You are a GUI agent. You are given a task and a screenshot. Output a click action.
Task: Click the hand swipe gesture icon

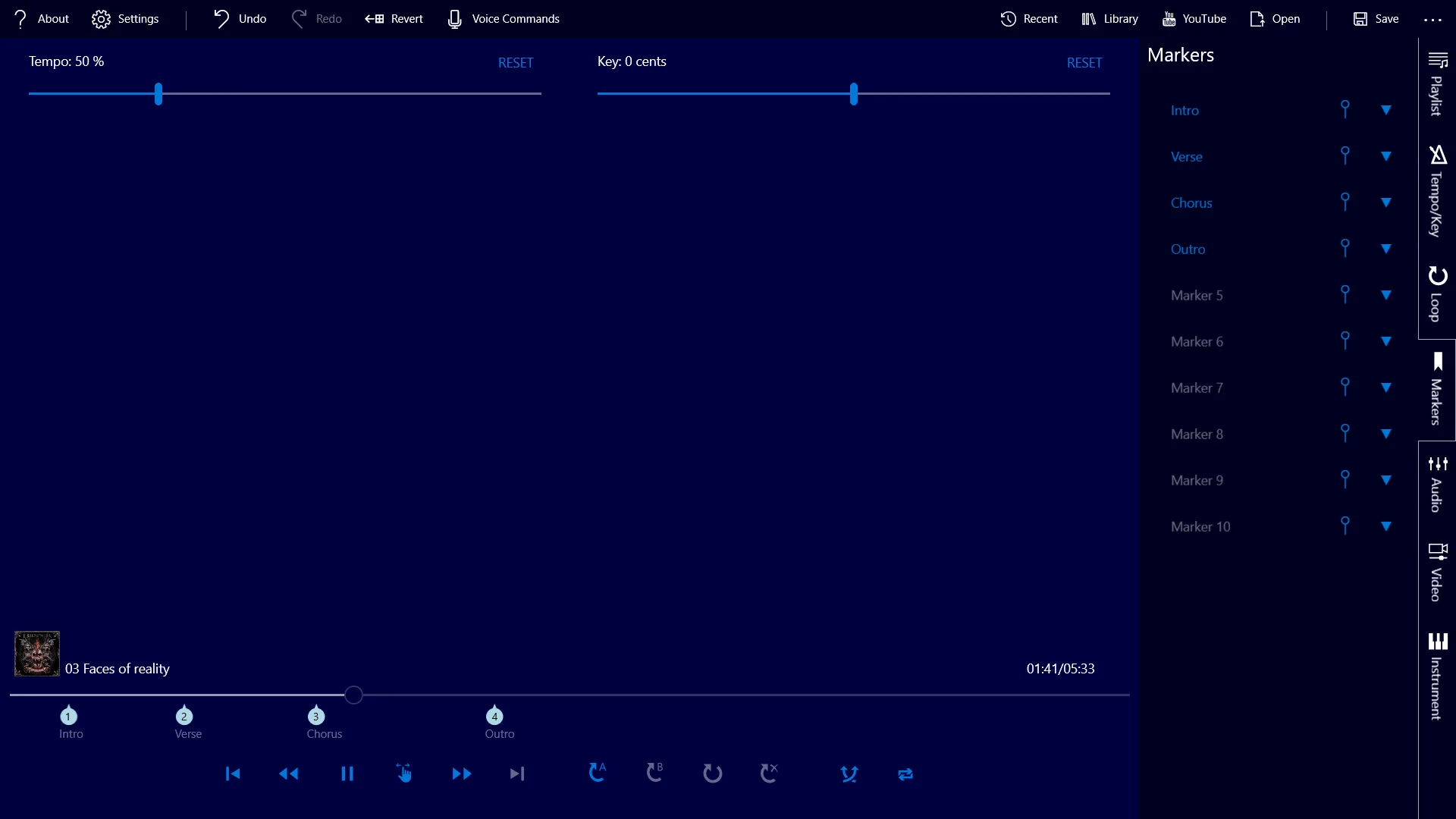pyautogui.click(x=404, y=773)
